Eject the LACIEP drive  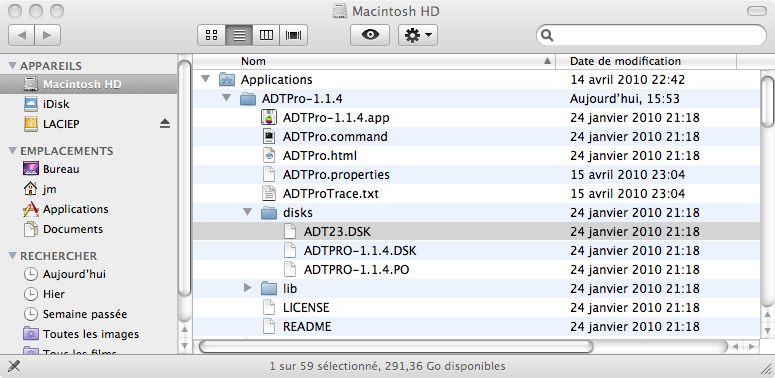[165, 124]
